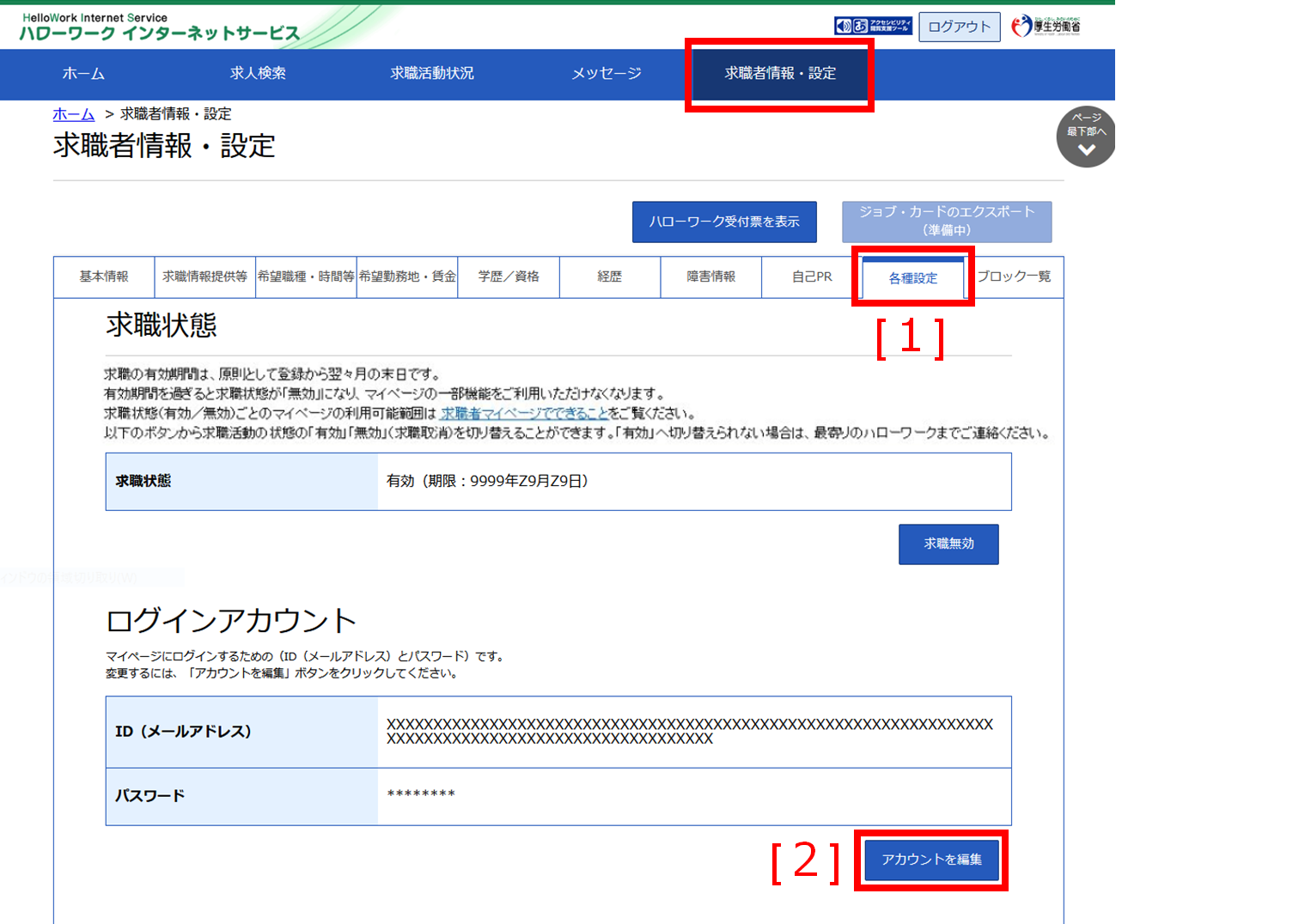Image resolution: width=1311 pixels, height=924 pixels.
Task: Open 求人検索 in the navigation bar
Action: click(x=258, y=74)
